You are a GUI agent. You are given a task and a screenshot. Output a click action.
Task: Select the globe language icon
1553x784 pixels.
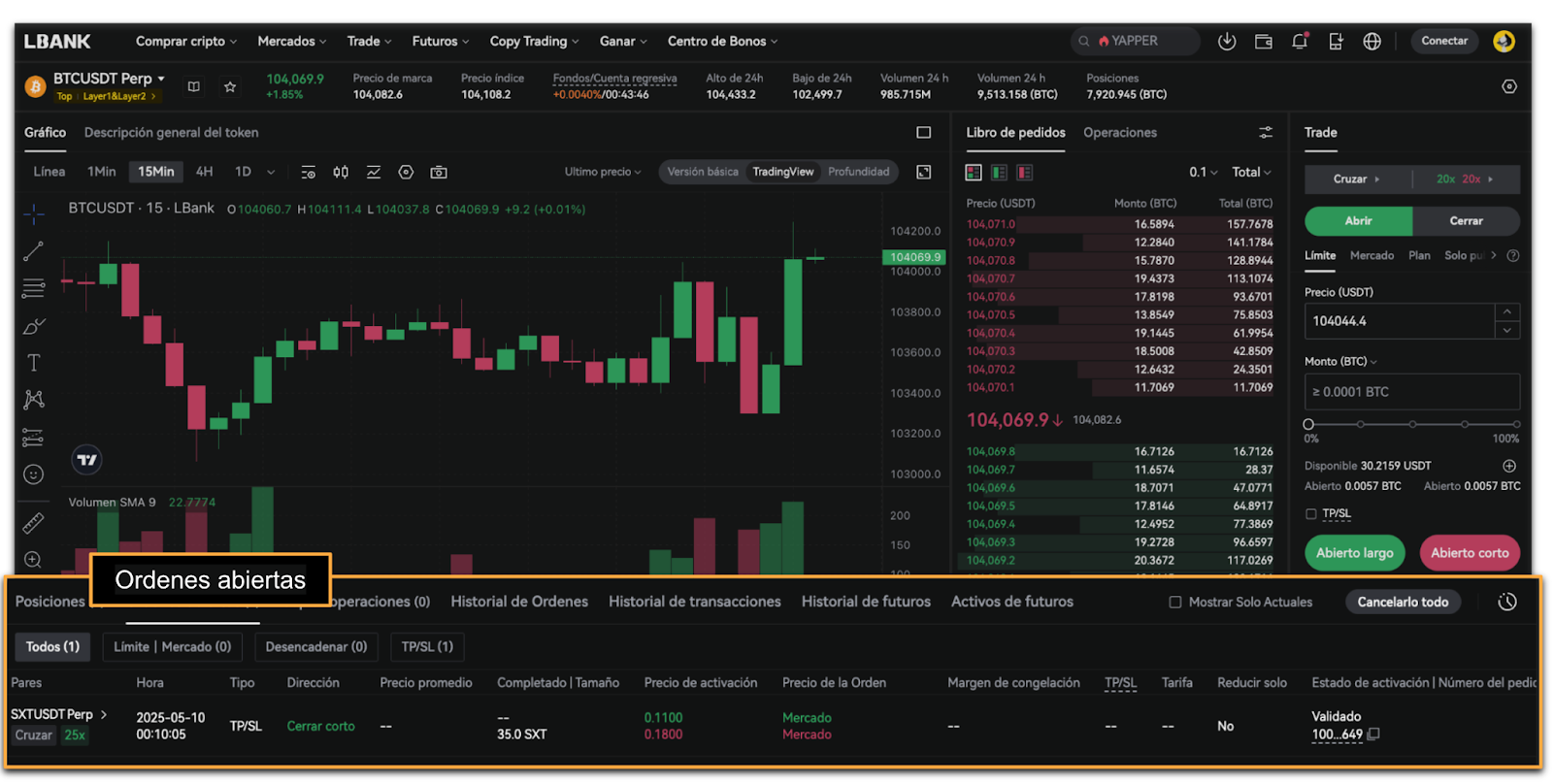[1371, 41]
